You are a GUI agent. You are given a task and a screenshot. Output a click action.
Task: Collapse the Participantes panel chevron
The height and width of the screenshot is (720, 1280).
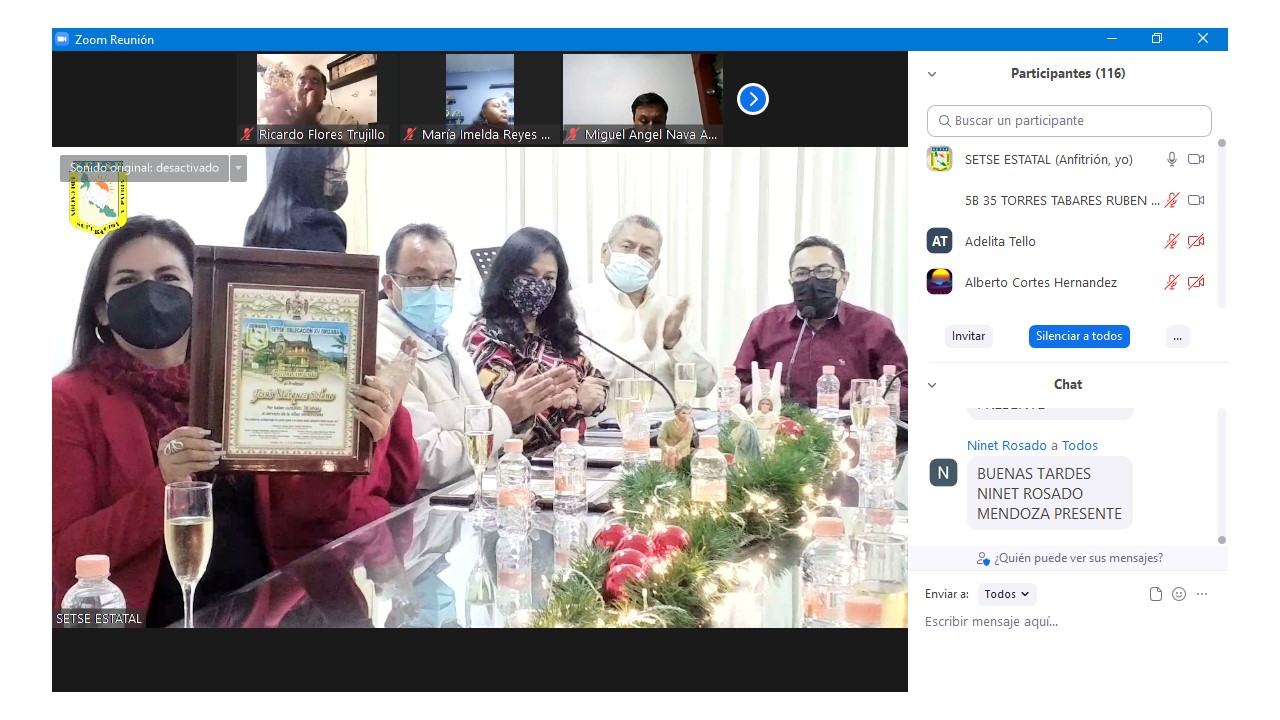[932, 74]
